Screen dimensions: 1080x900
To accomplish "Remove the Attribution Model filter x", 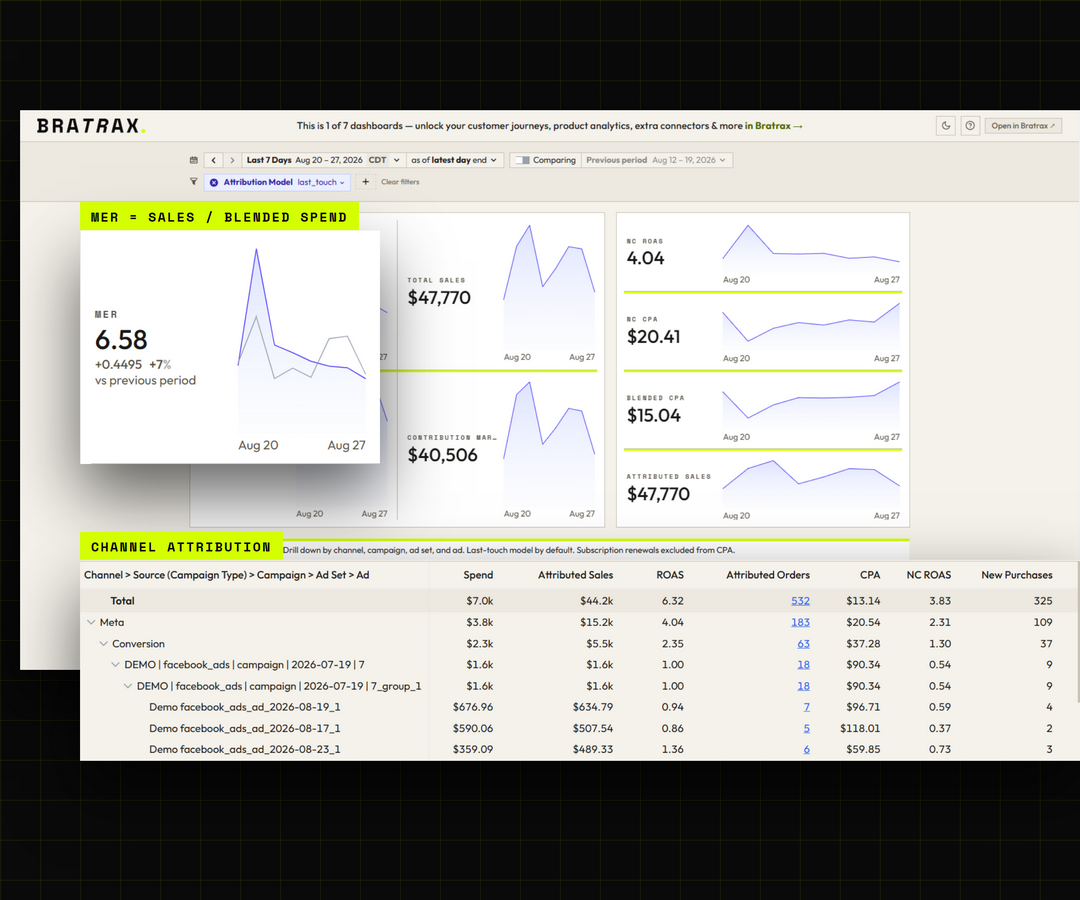I will (x=214, y=182).
